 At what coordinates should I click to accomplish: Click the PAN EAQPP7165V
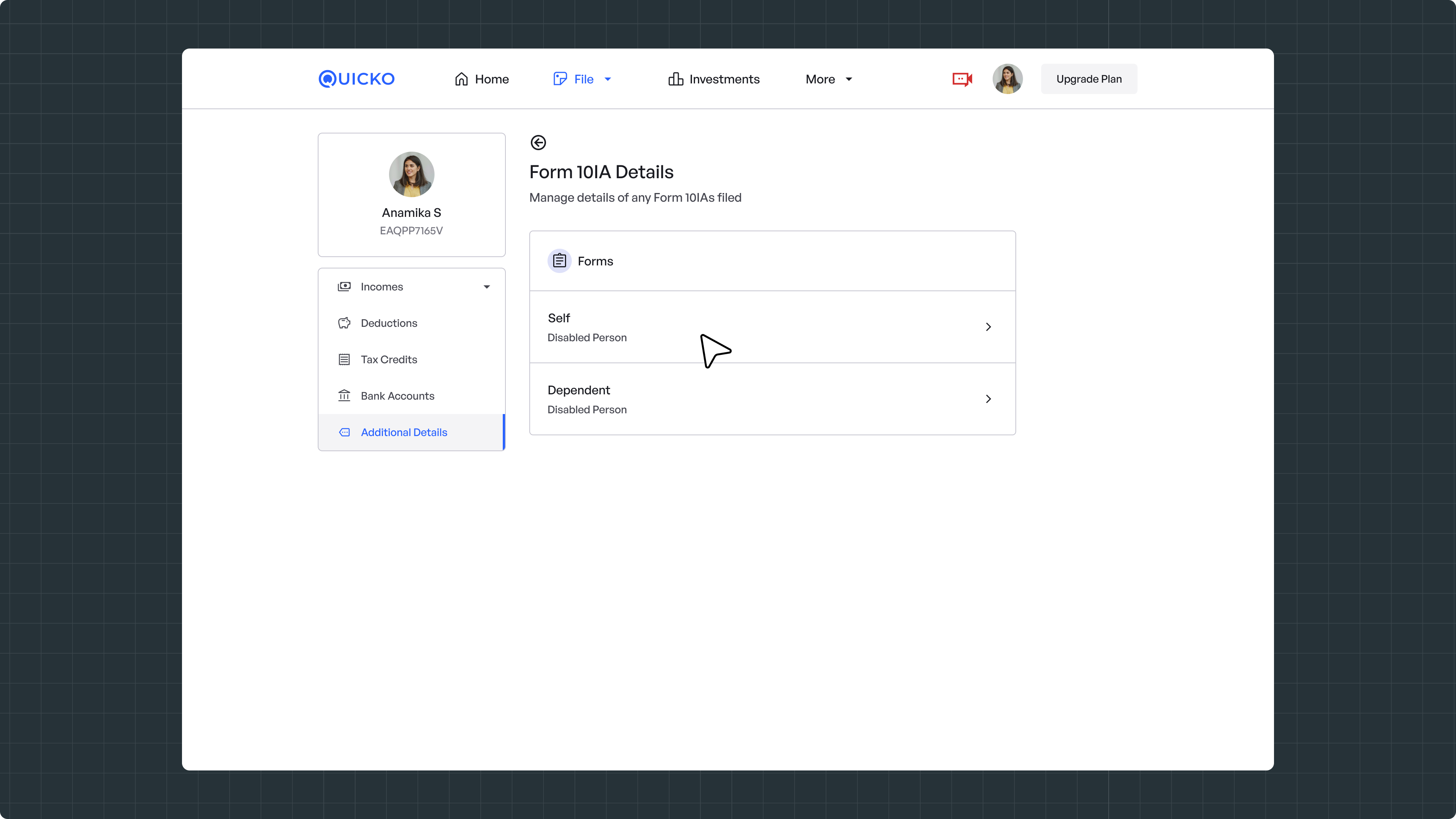411,231
